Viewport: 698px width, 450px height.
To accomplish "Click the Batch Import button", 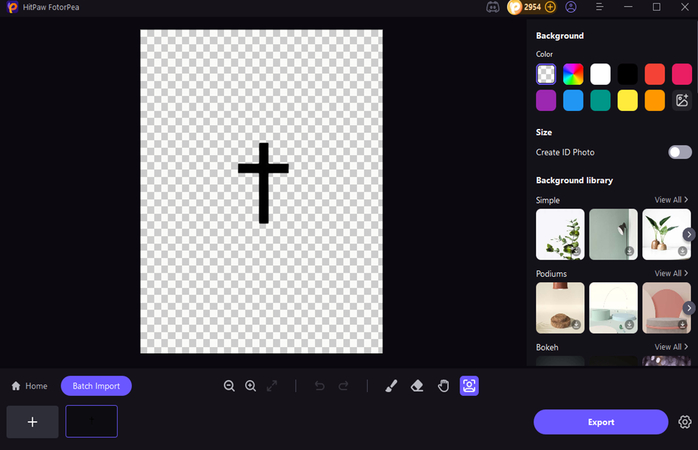I will [x=96, y=386].
